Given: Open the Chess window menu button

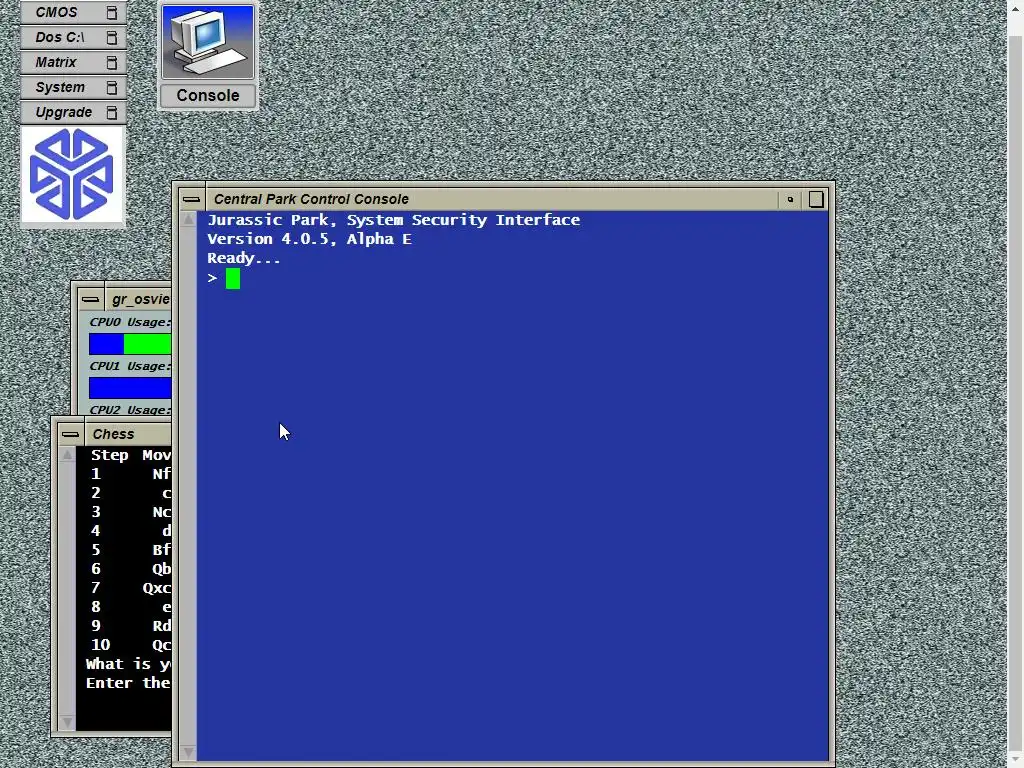Looking at the screenshot, I should 71,434.
